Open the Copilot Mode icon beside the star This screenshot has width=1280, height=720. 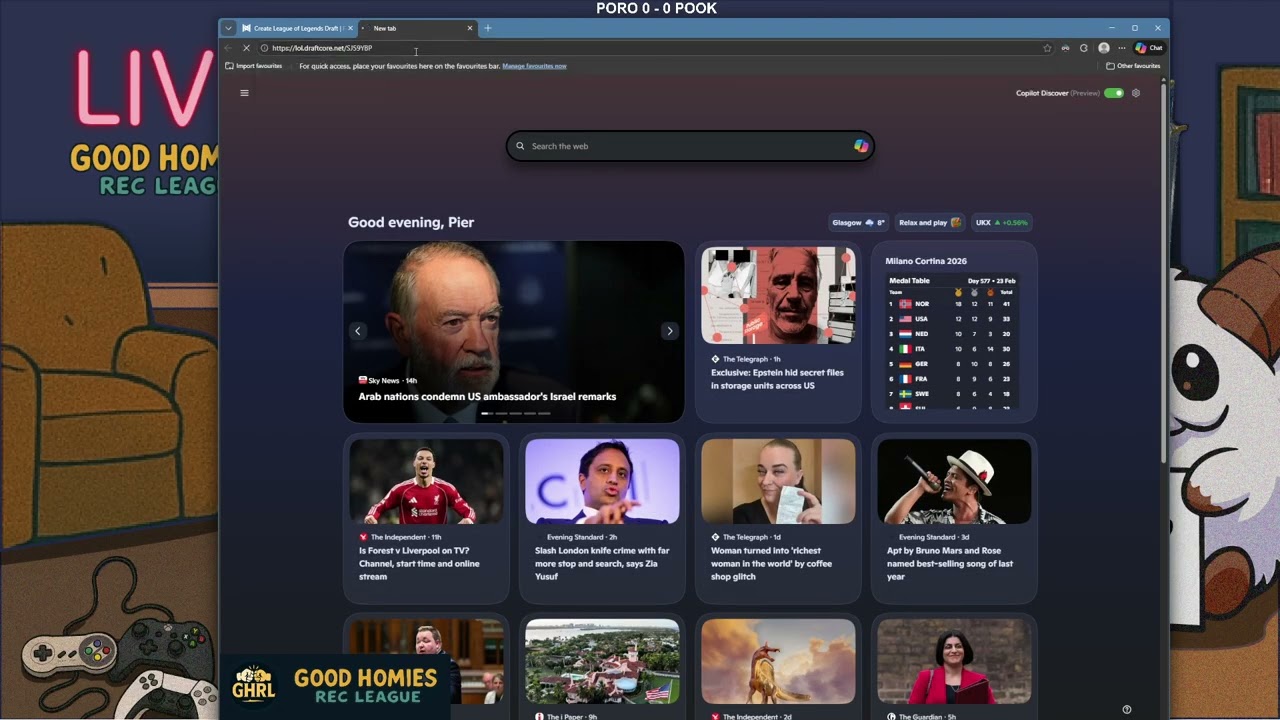click(x=1065, y=48)
